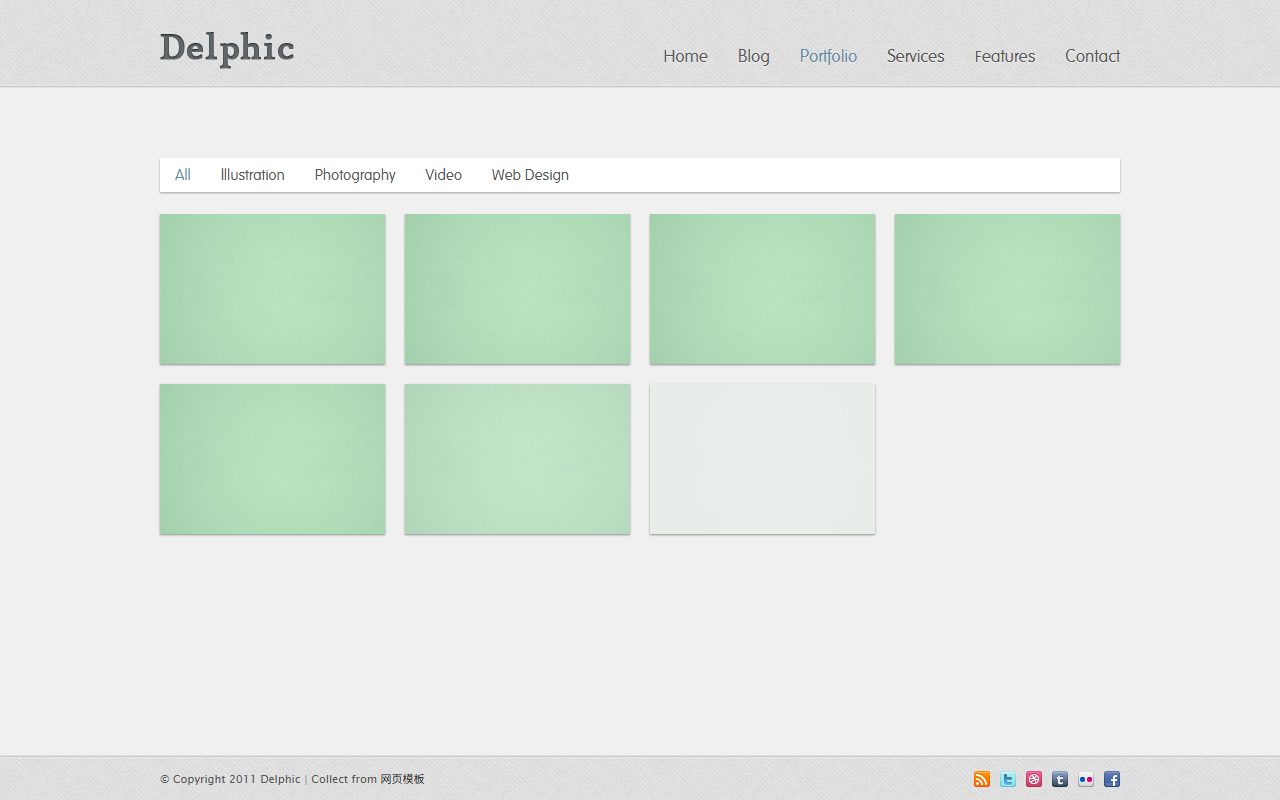This screenshot has width=1280, height=800.
Task: Filter portfolio by Web Design
Action: click(530, 175)
